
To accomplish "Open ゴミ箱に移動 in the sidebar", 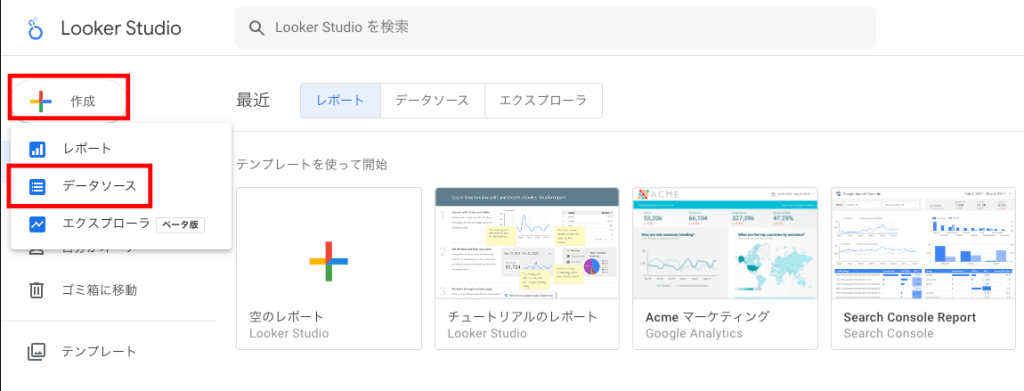I will [x=99, y=290].
